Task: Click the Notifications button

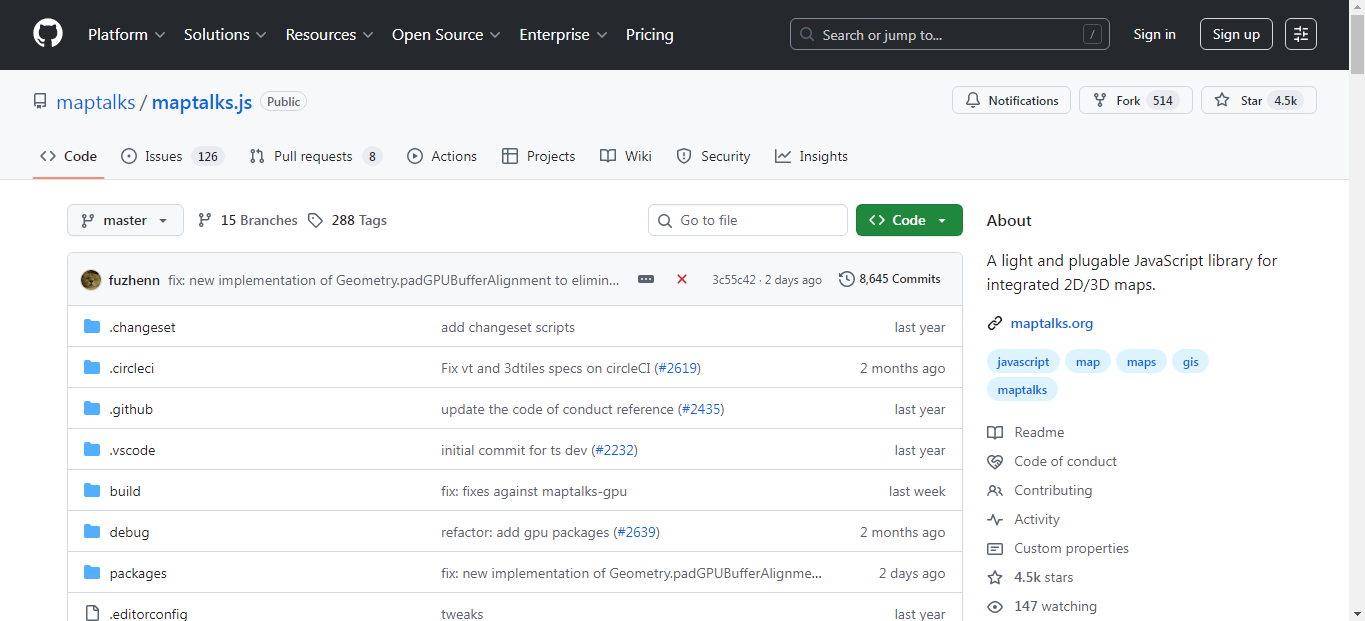Action: [1011, 100]
